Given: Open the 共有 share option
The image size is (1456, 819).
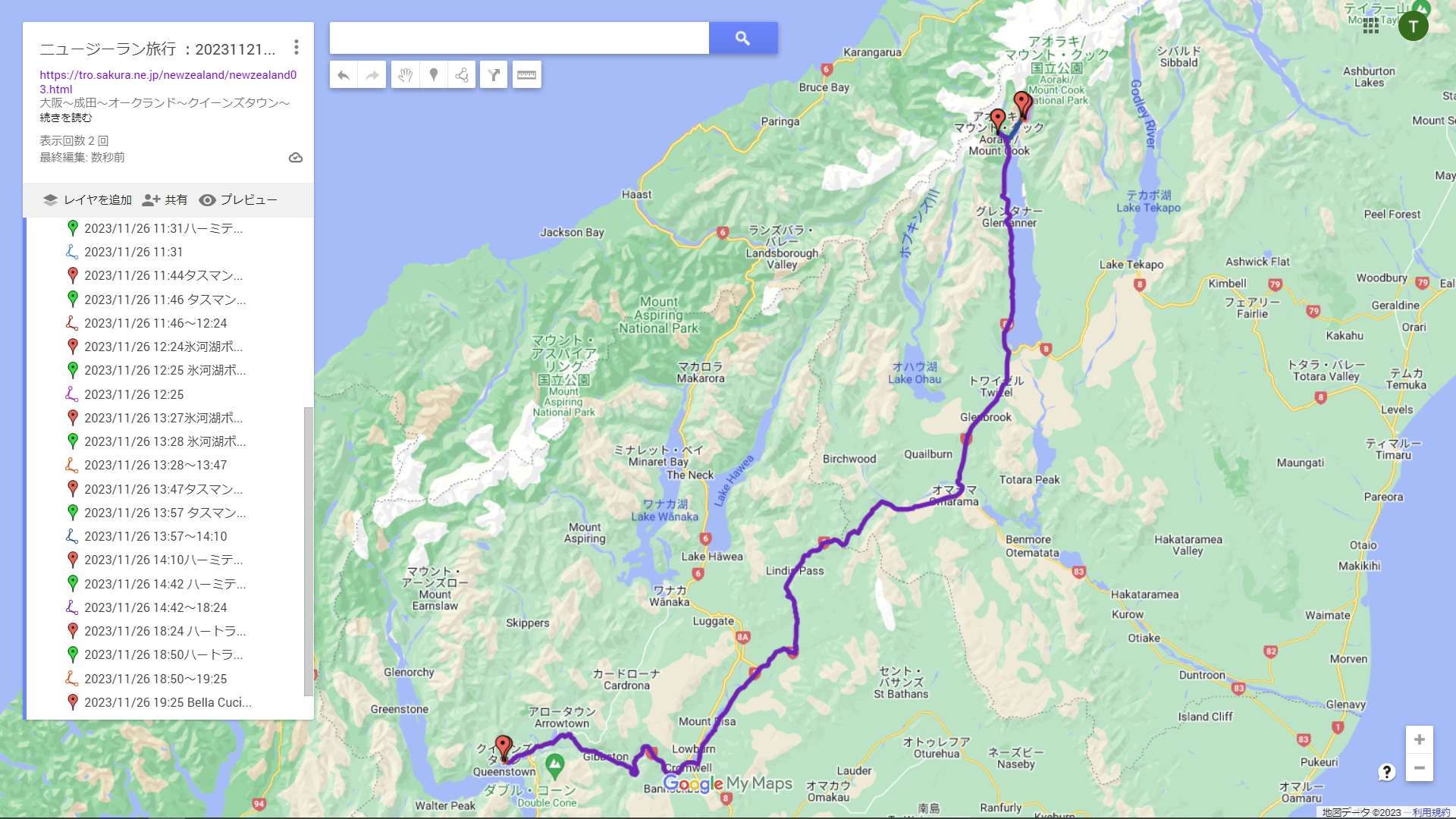Looking at the screenshot, I should [165, 200].
